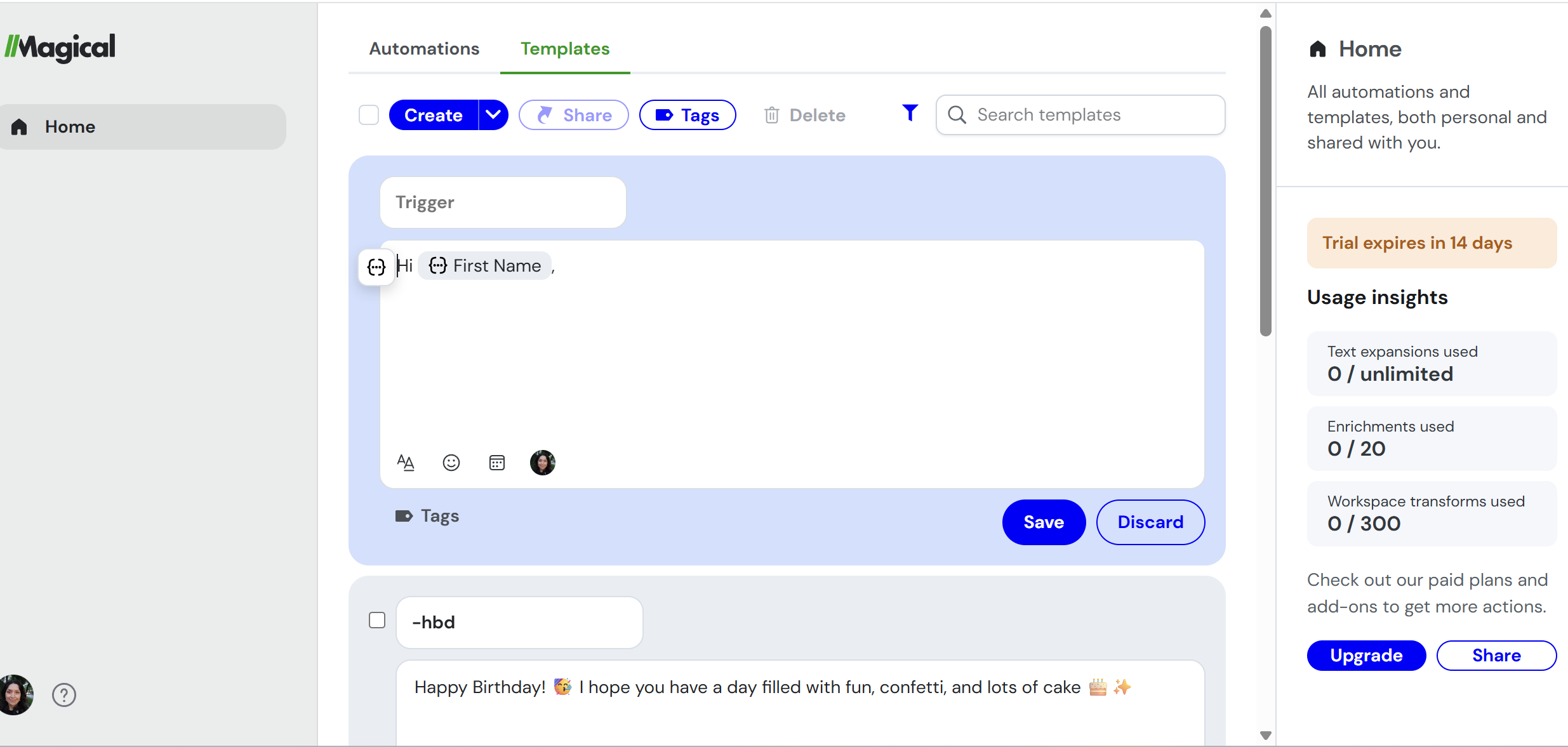Focus the Search templates field
The height and width of the screenshot is (747, 1568).
pos(1080,115)
